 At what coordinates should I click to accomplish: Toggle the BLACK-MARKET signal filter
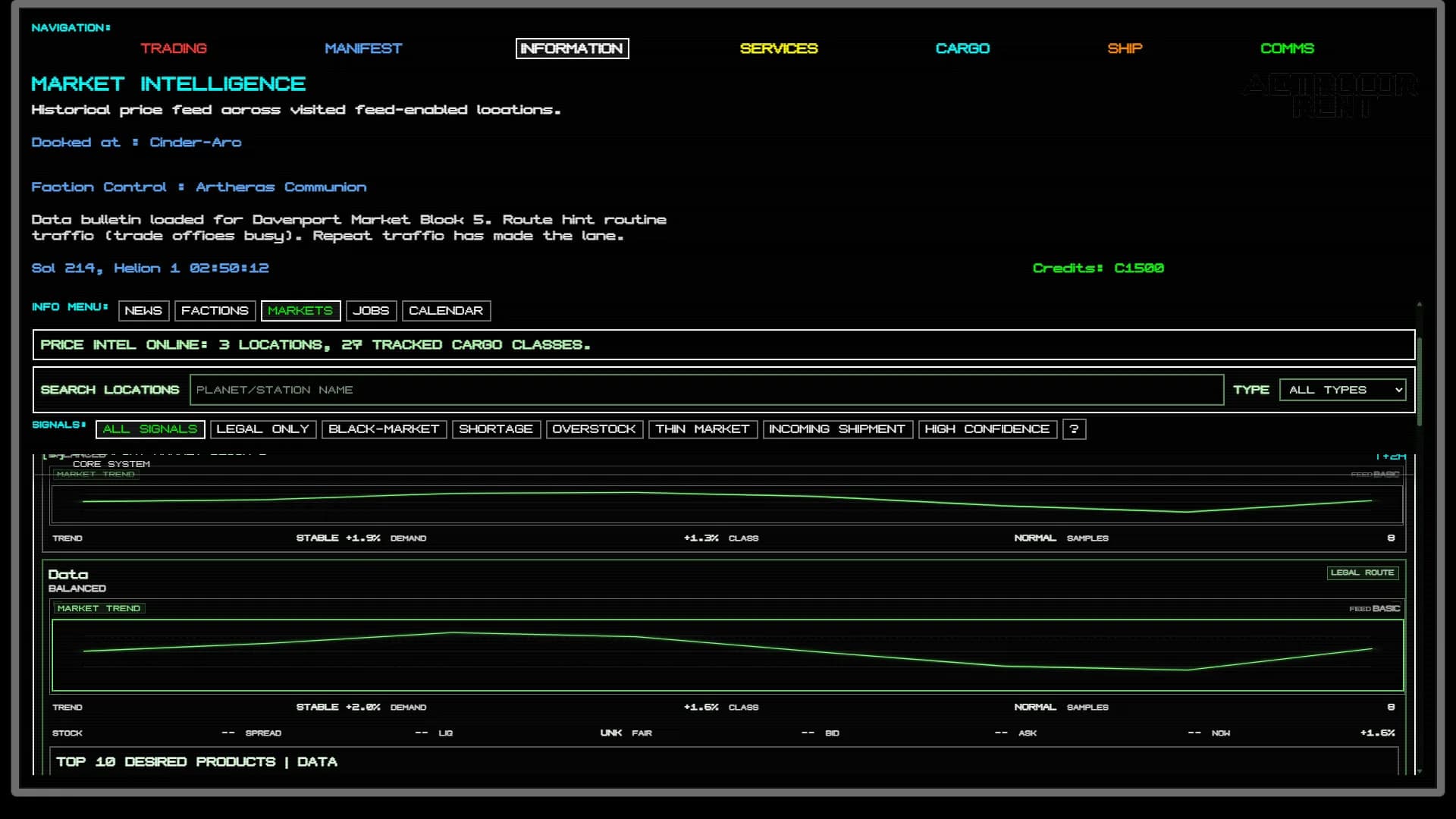384,429
